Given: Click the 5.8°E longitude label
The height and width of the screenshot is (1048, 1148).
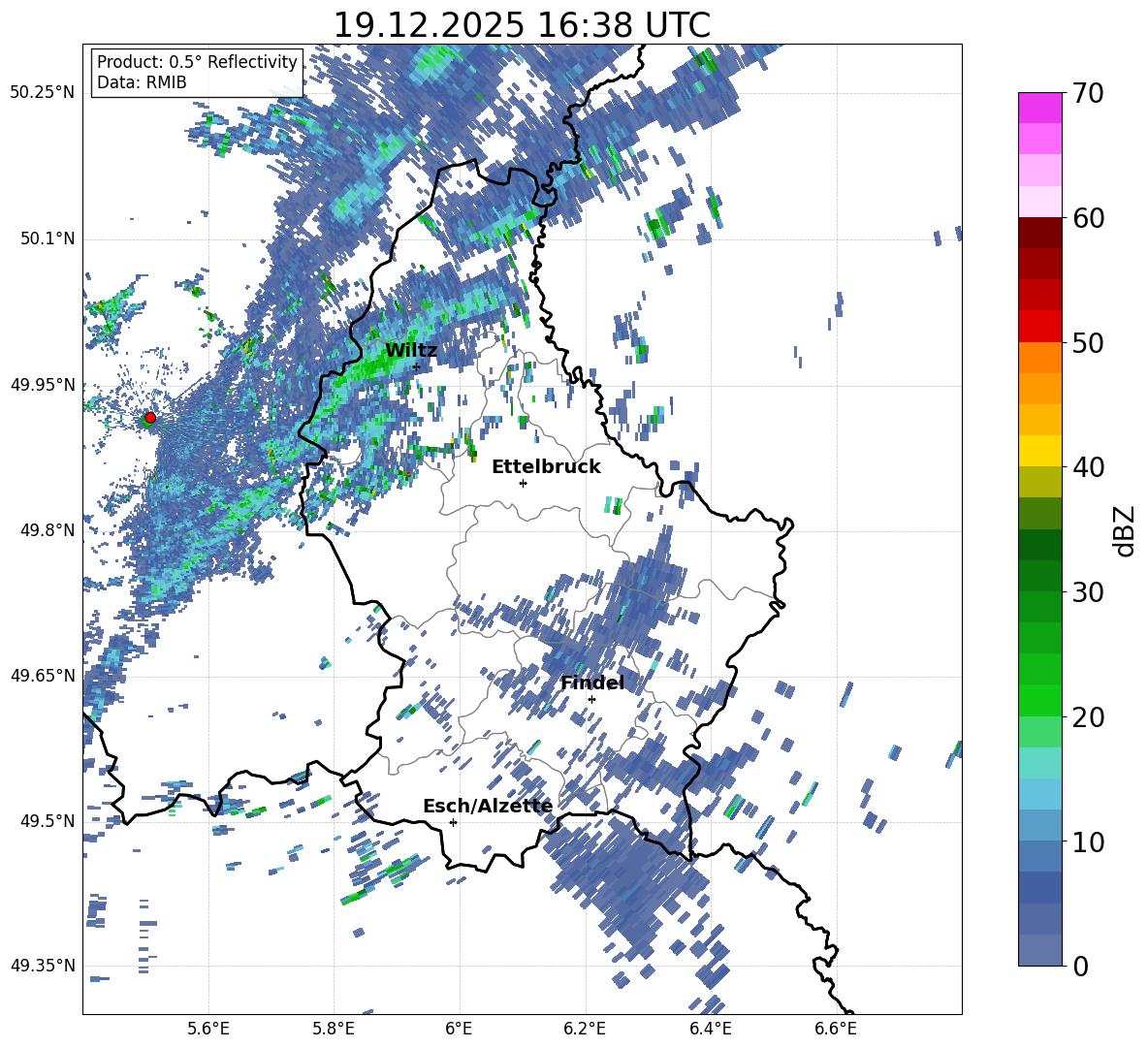Looking at the screenshot, I should pyautogui.click(x=334, y=1029).
